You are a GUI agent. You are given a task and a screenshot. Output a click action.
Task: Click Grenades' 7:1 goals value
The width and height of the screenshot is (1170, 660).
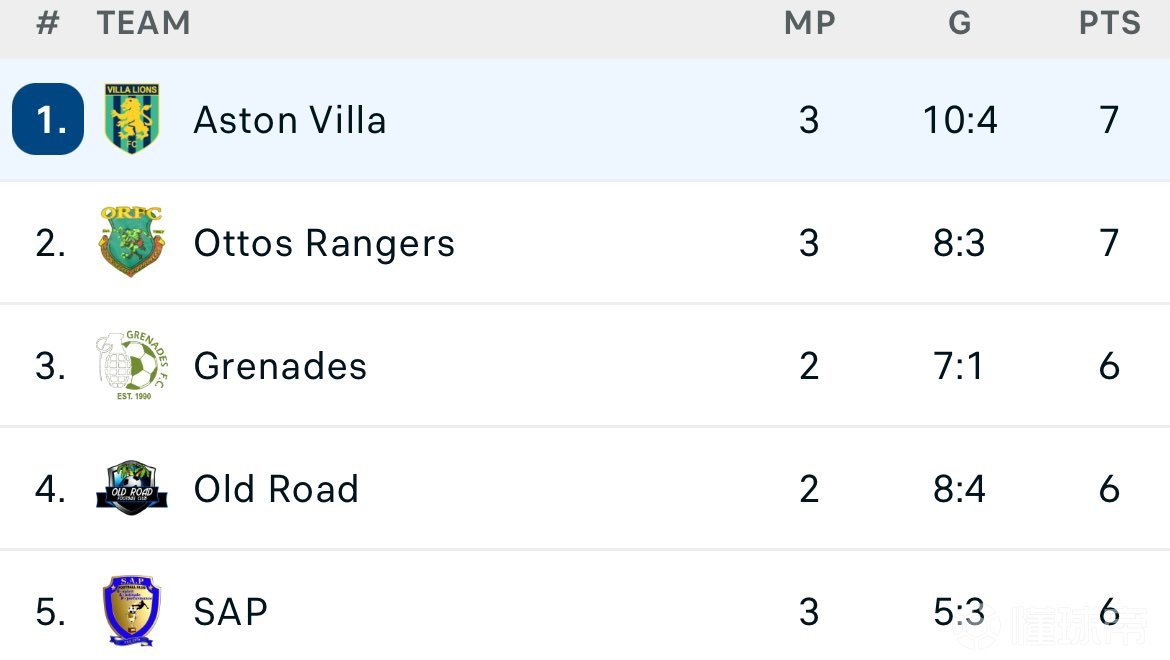(960, 367)
